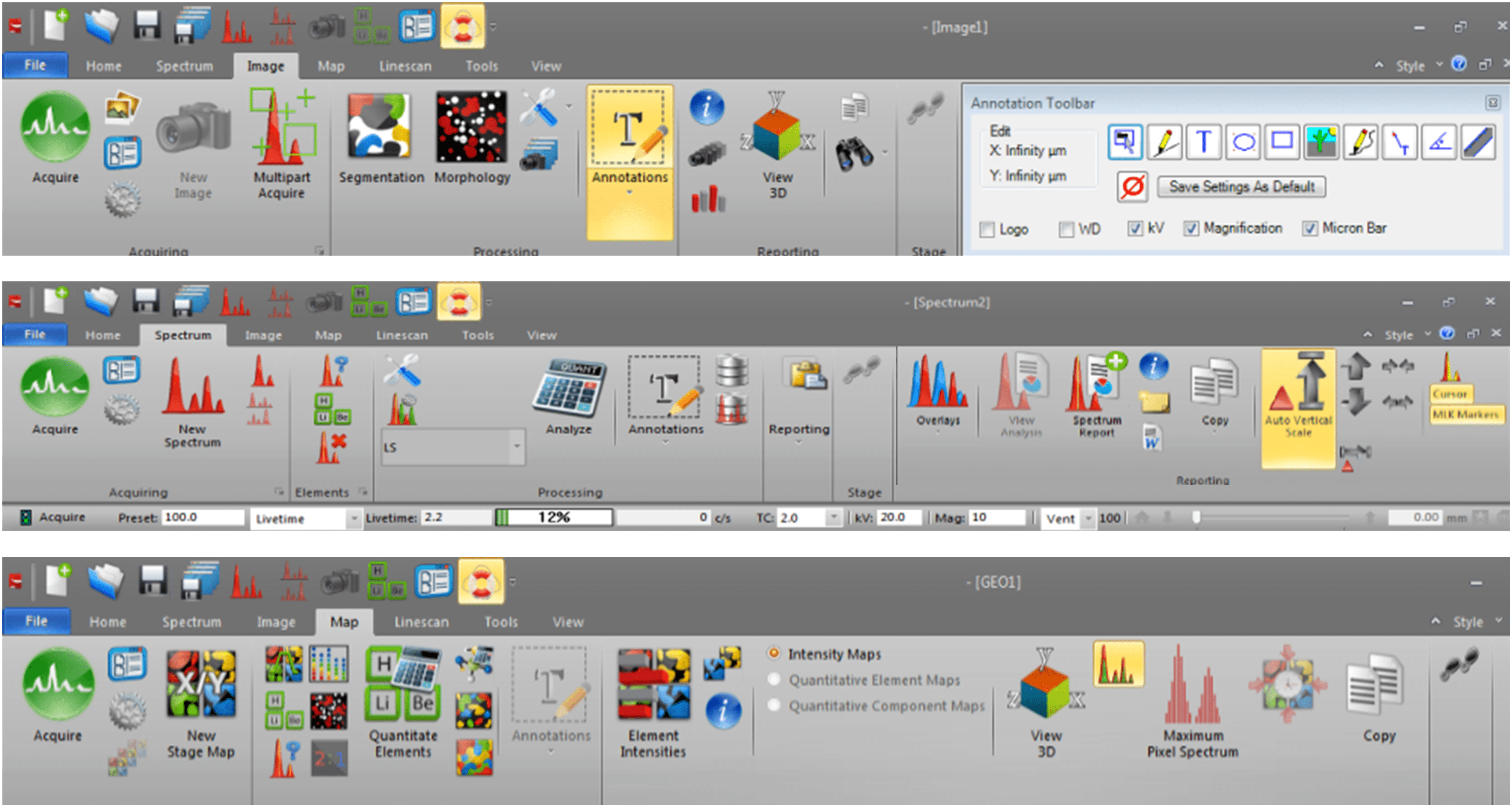Open the dropdown beside the Image ribbon wrench icon

(568, 107)
